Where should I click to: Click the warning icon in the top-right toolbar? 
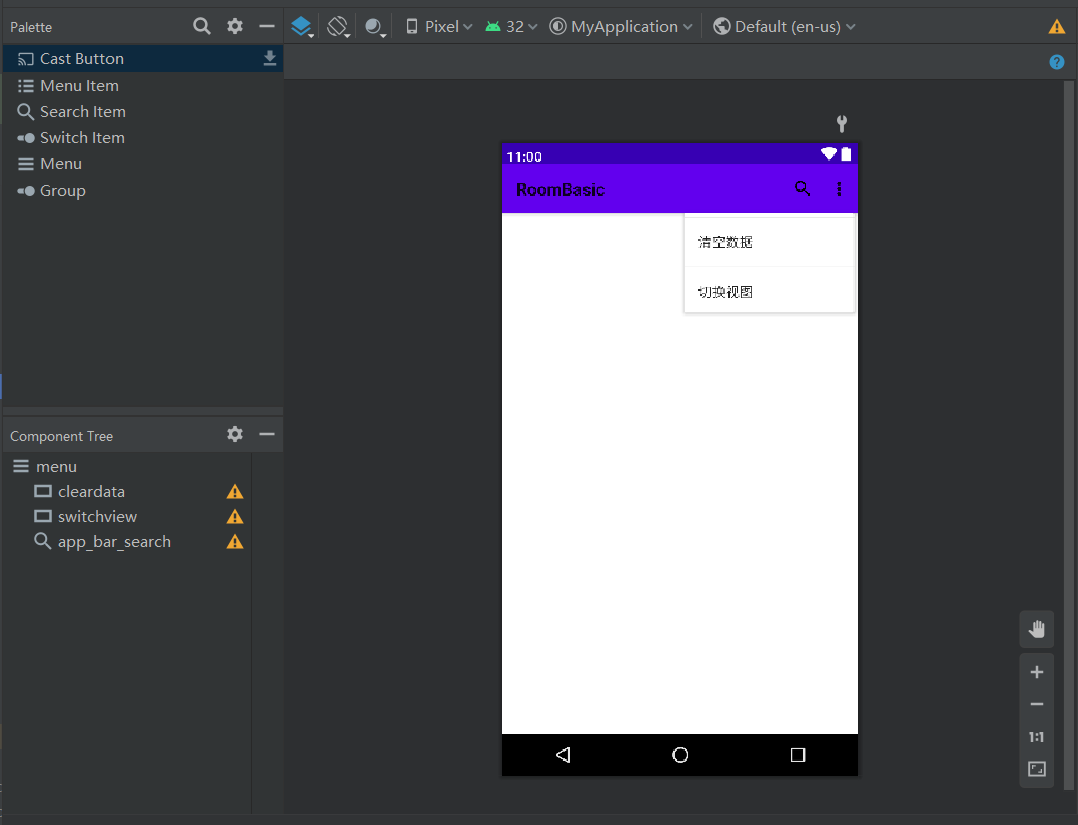pos(1057,27)
